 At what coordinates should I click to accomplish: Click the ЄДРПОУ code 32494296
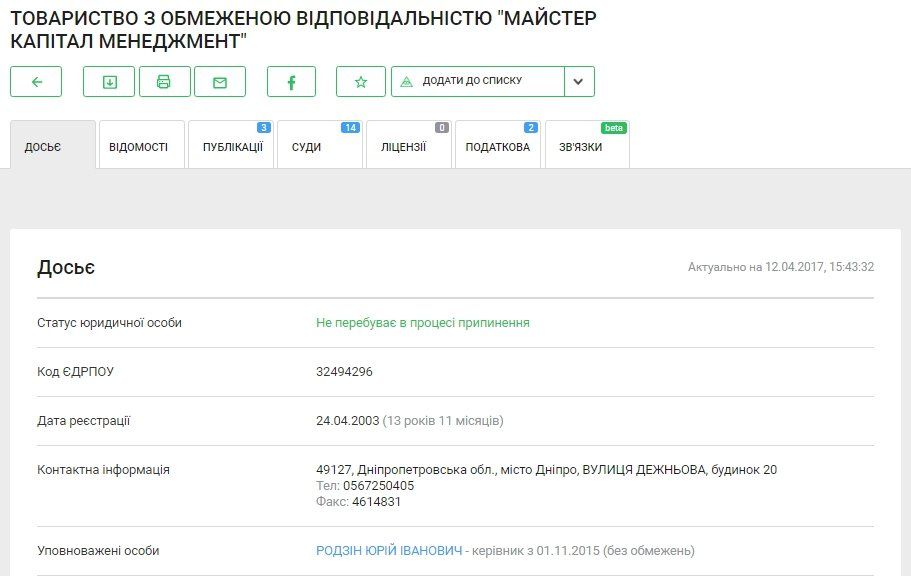click(x=345, y=369)
